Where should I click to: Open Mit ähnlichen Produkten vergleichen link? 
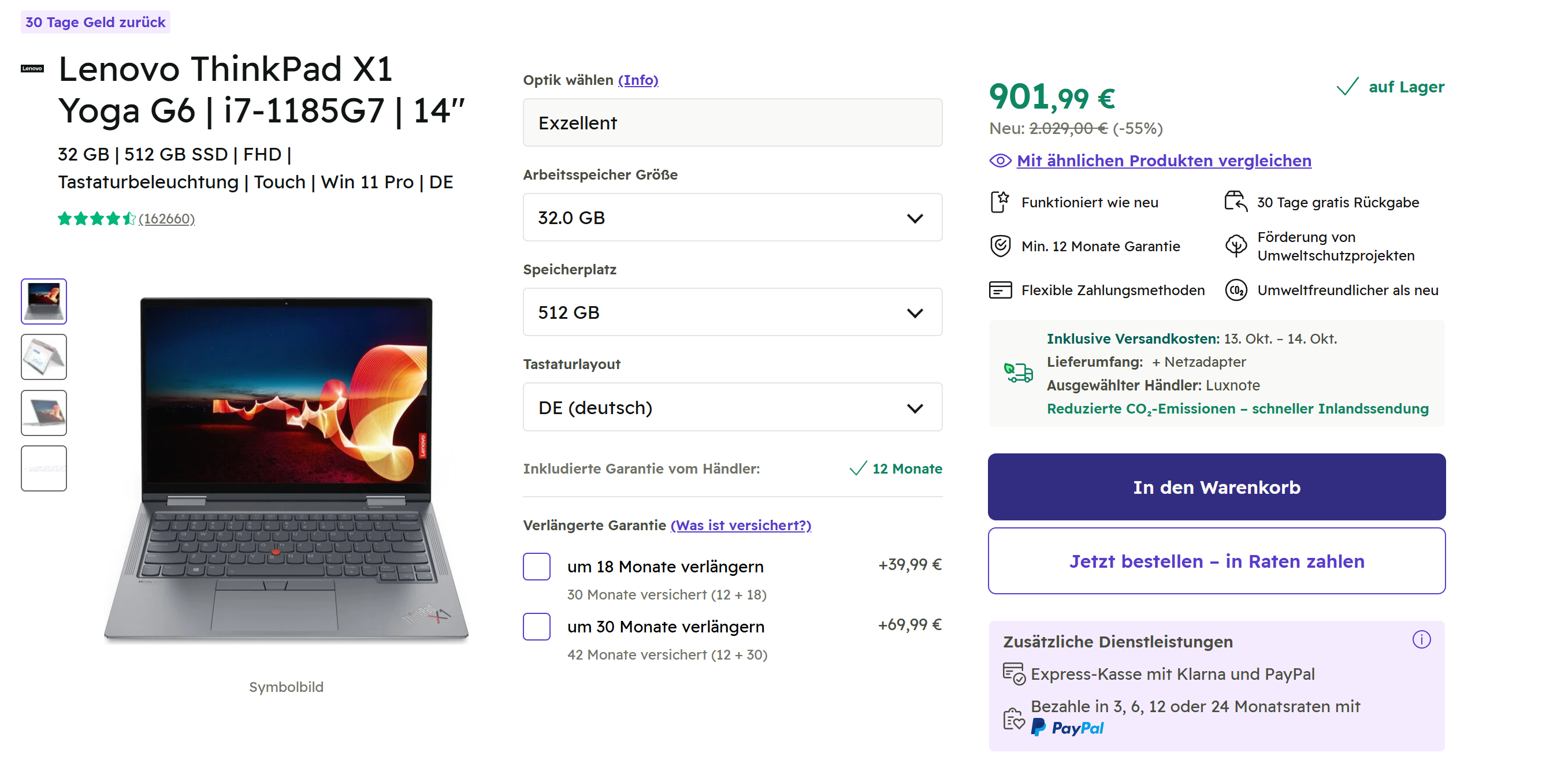[x=1163, y=161]
